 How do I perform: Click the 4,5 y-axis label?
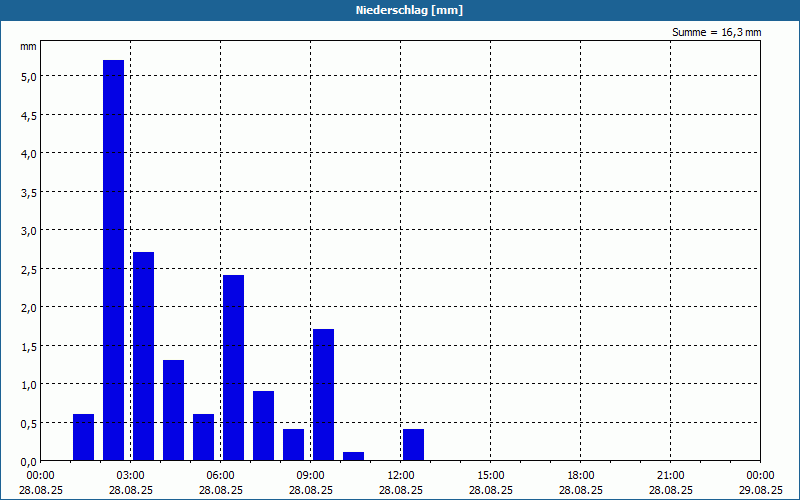[28, 115]
